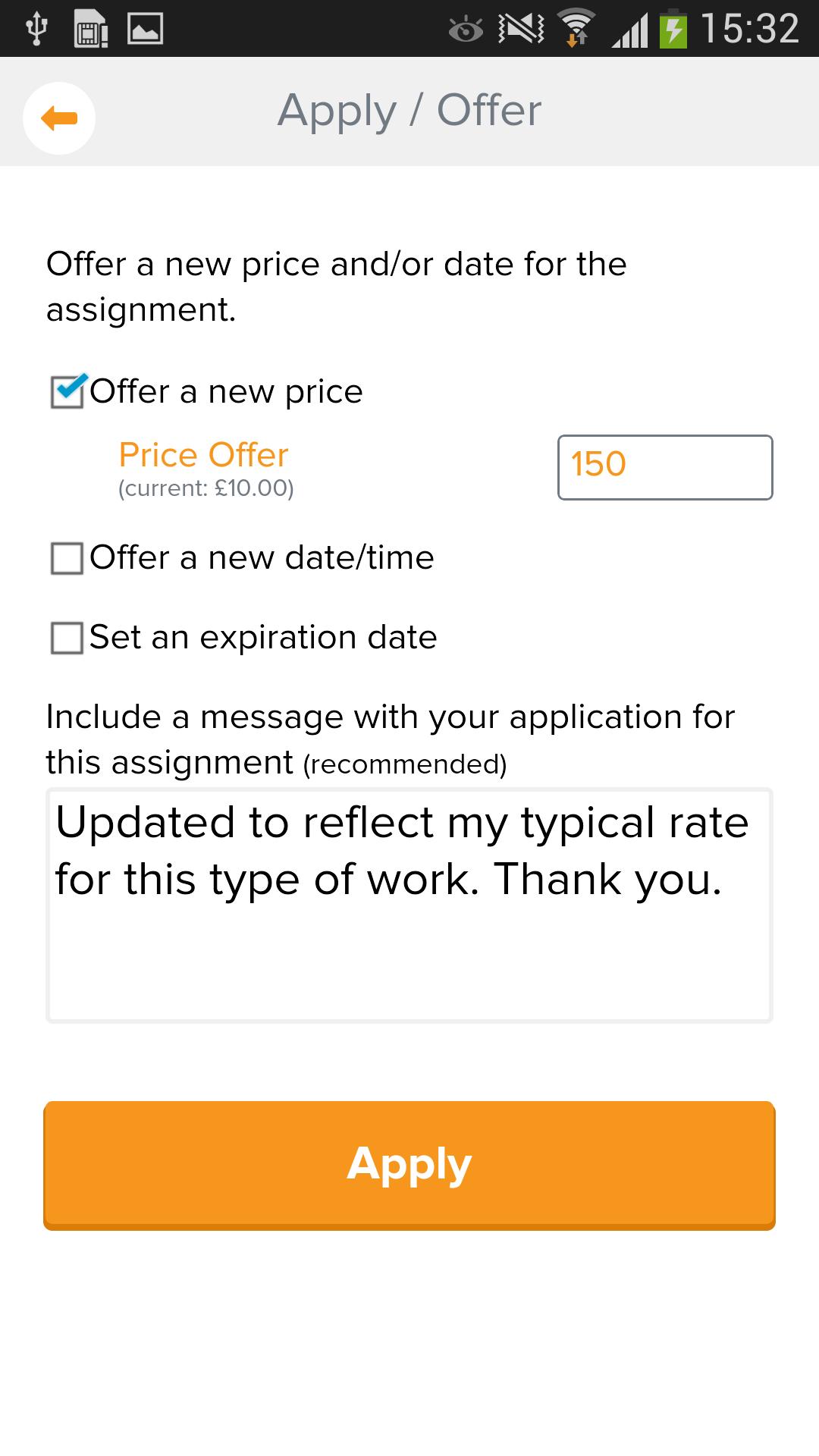Focus the application message text box
Image resolution: width=819 pixels, height=1456 pixels.
(x=409, y=906)
